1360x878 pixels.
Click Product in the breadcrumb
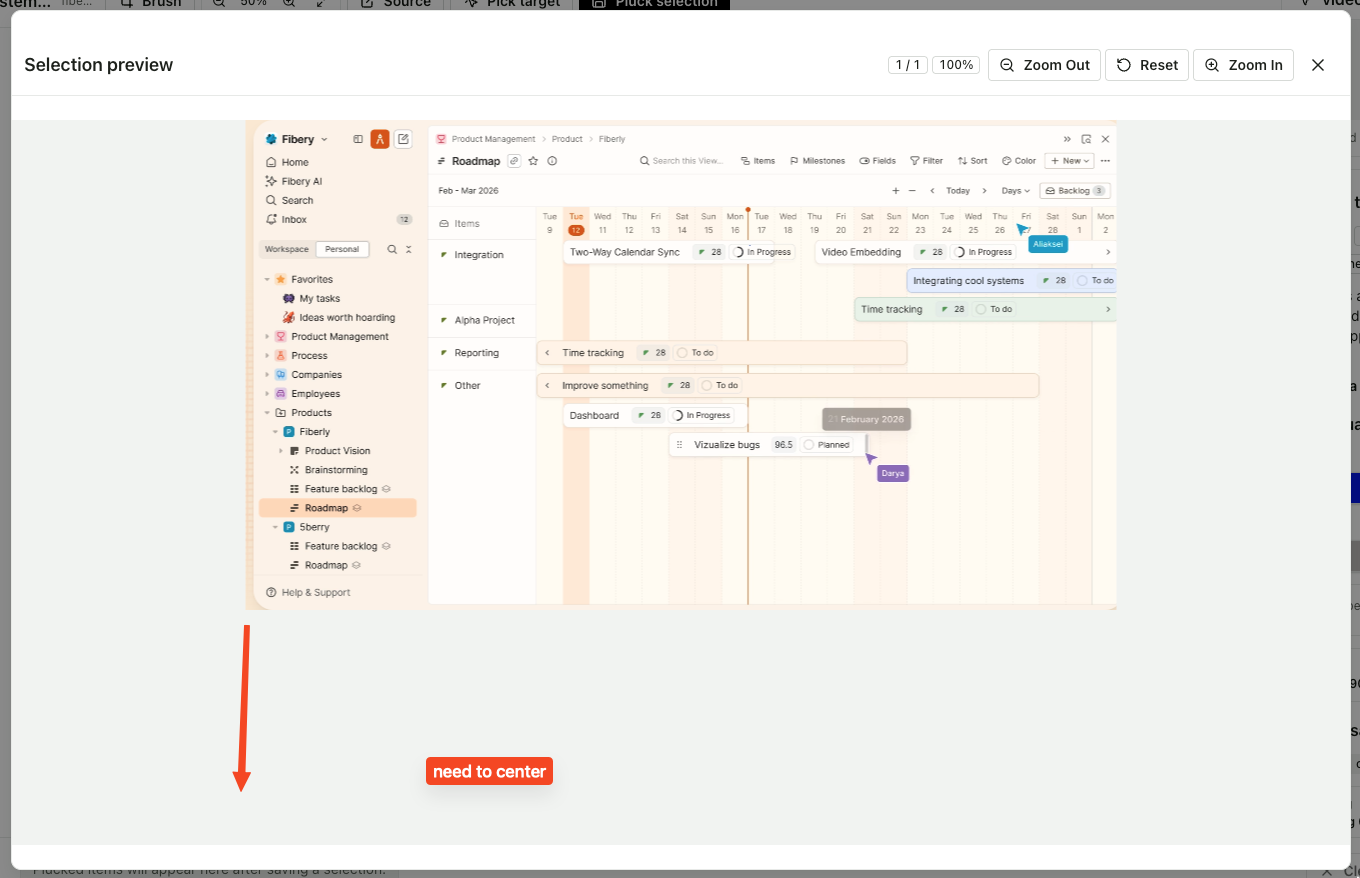coord(567,139)
